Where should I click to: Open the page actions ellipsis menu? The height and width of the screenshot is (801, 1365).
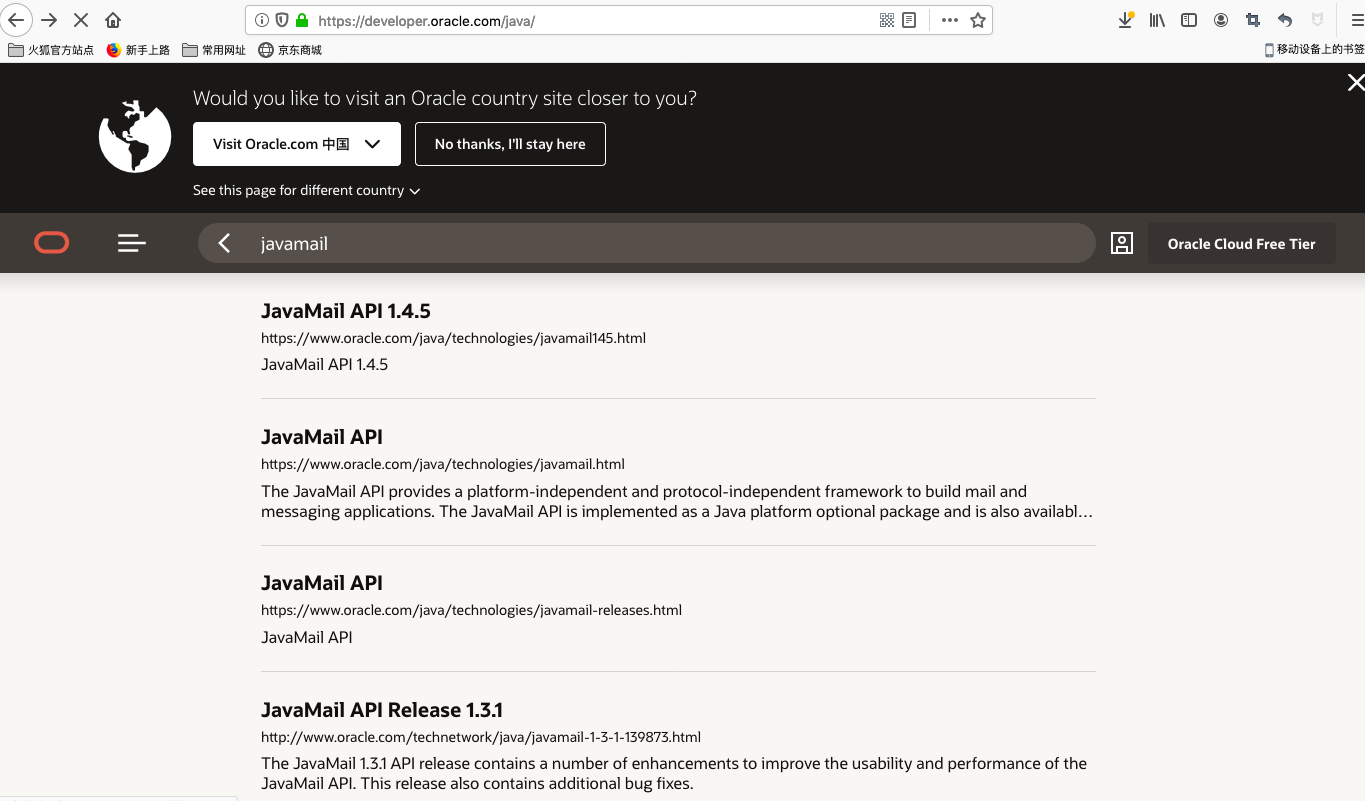point(948,20)
